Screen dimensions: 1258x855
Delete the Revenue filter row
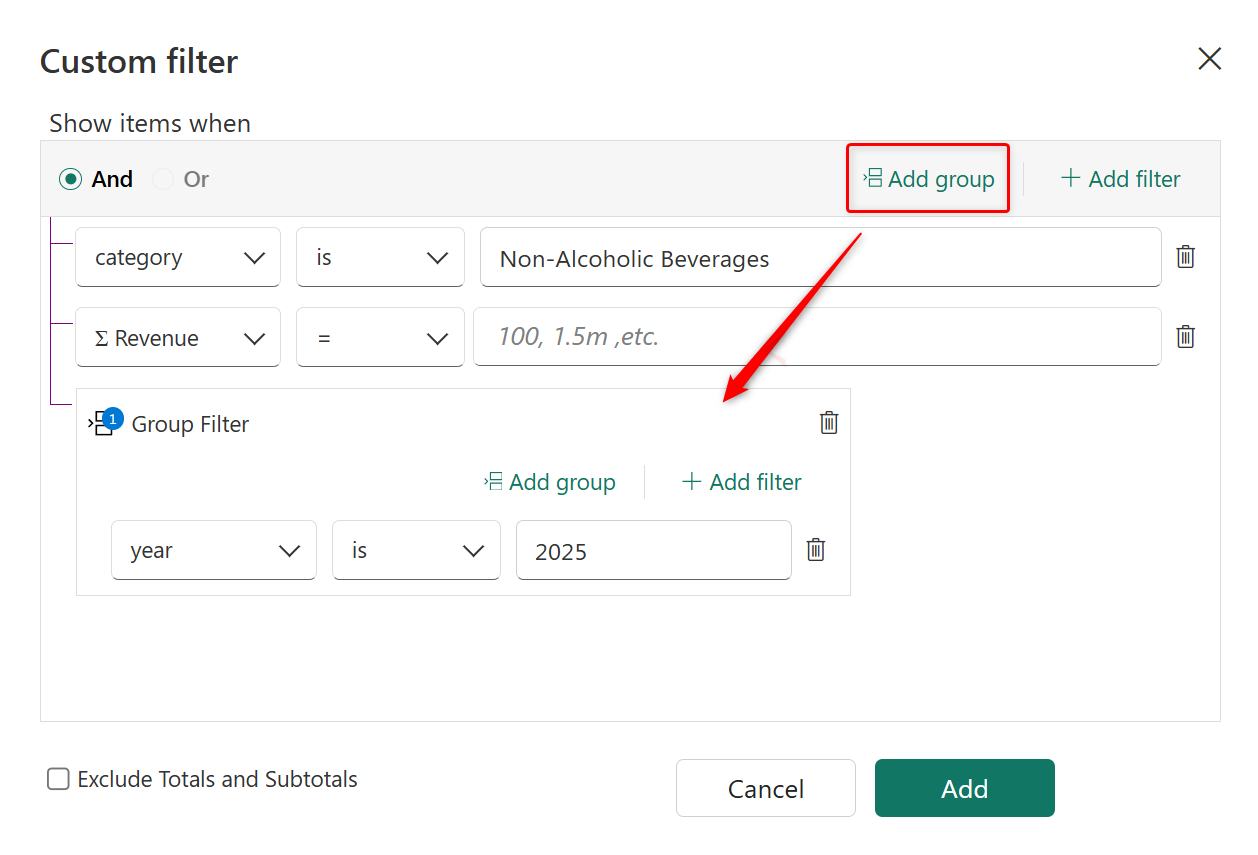point(1185,337)
